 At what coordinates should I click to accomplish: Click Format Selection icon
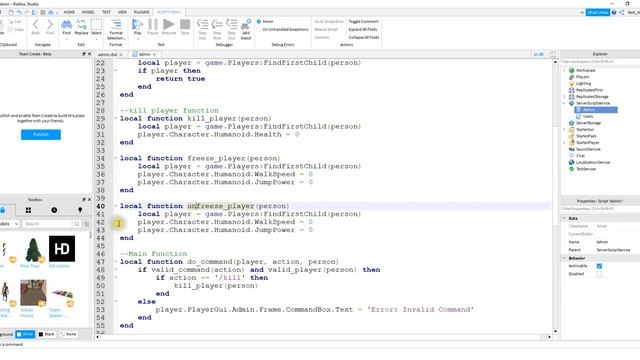tap(116, 25)
